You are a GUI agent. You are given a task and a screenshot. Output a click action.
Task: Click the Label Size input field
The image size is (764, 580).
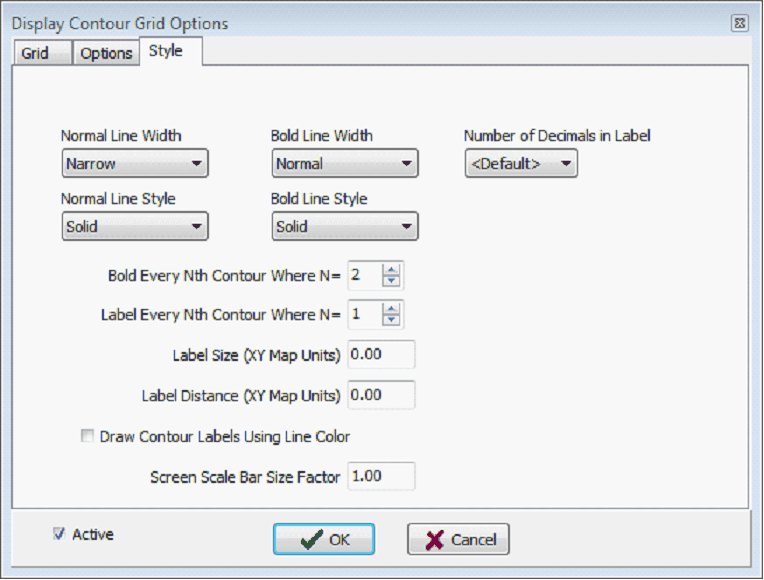381,354
